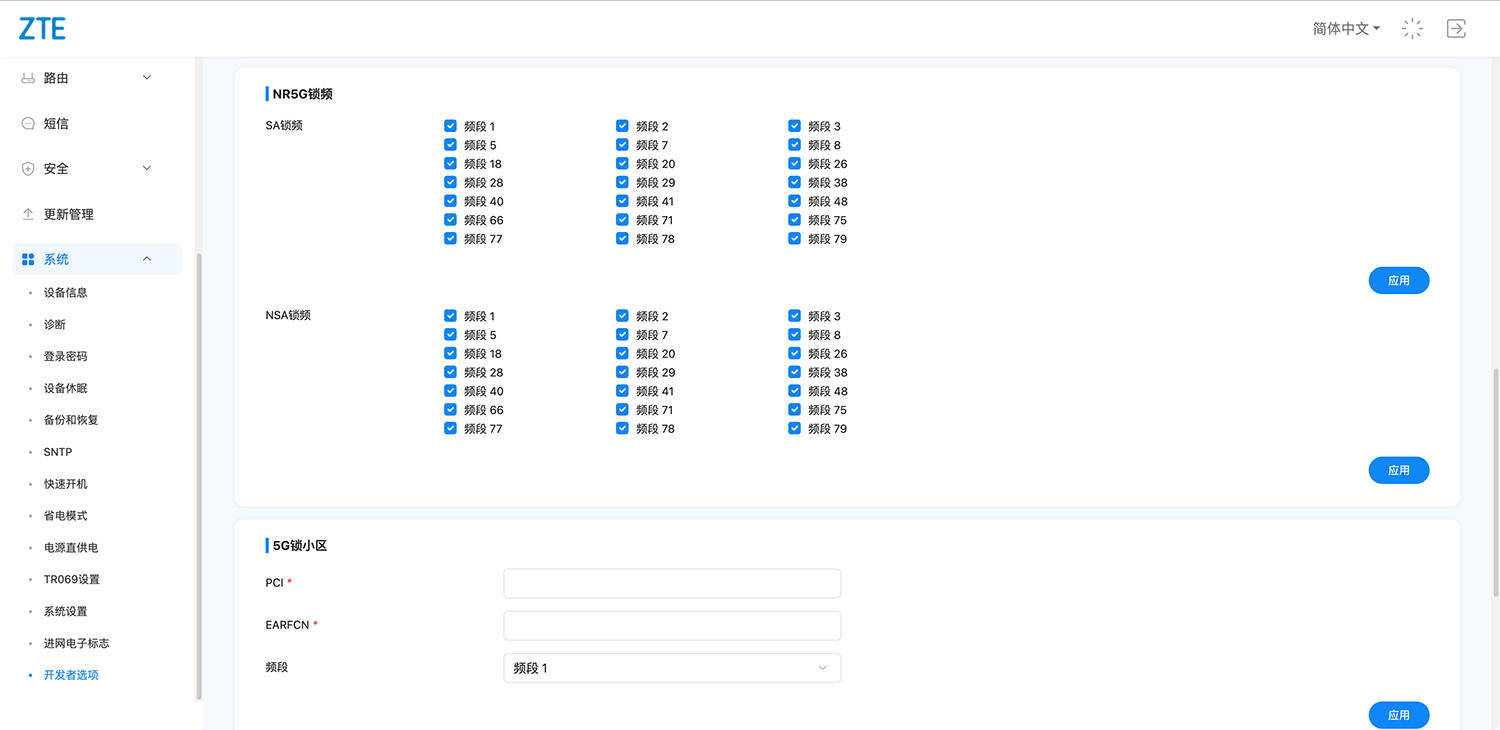Uncheck NSA锁频 频段 38
The image size is (1500, 730).
click(794, 372)
